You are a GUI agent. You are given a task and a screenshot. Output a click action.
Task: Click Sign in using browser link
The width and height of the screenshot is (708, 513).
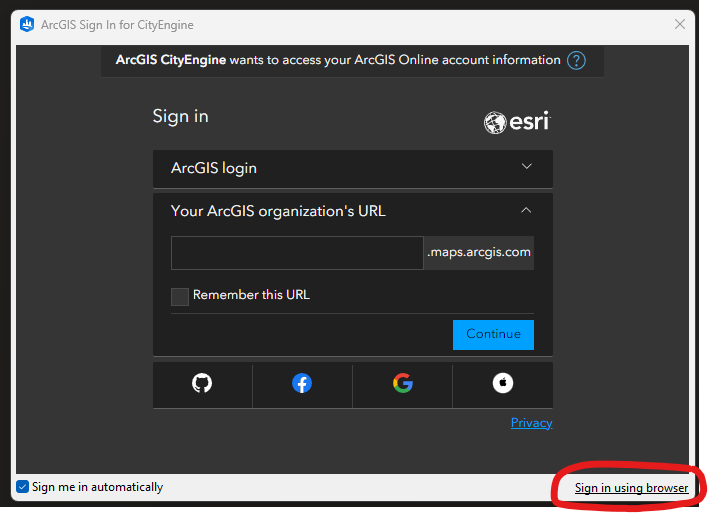pyautogui.click(x=631, y=488)
